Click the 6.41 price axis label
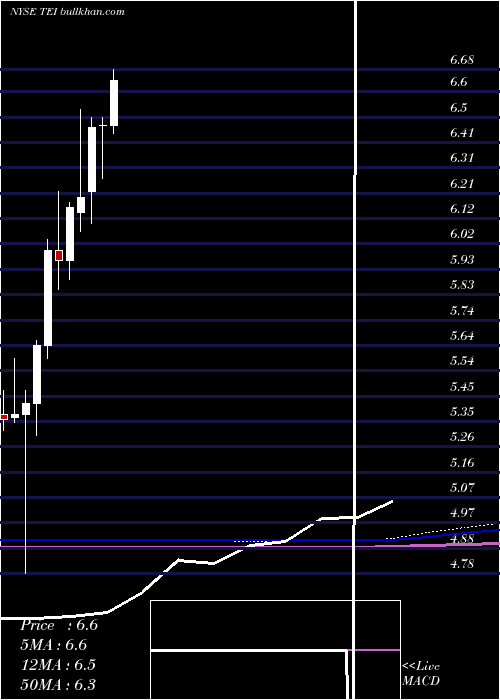500x700 pixels. (462, 133)
